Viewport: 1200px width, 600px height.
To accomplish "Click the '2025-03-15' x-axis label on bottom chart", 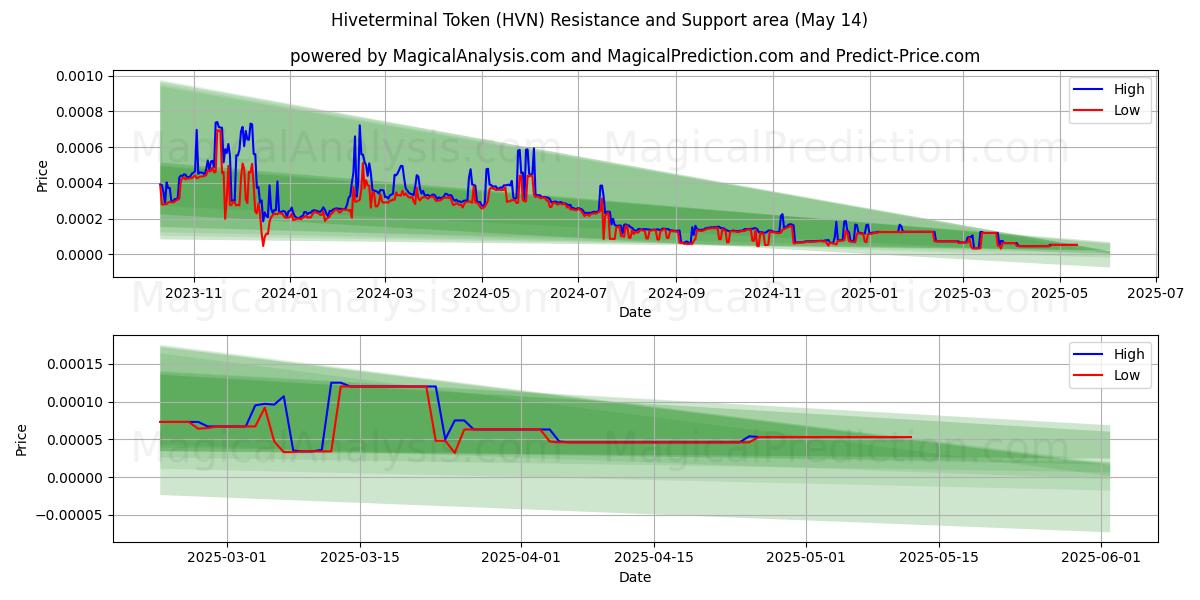I will tap(359, 558).
